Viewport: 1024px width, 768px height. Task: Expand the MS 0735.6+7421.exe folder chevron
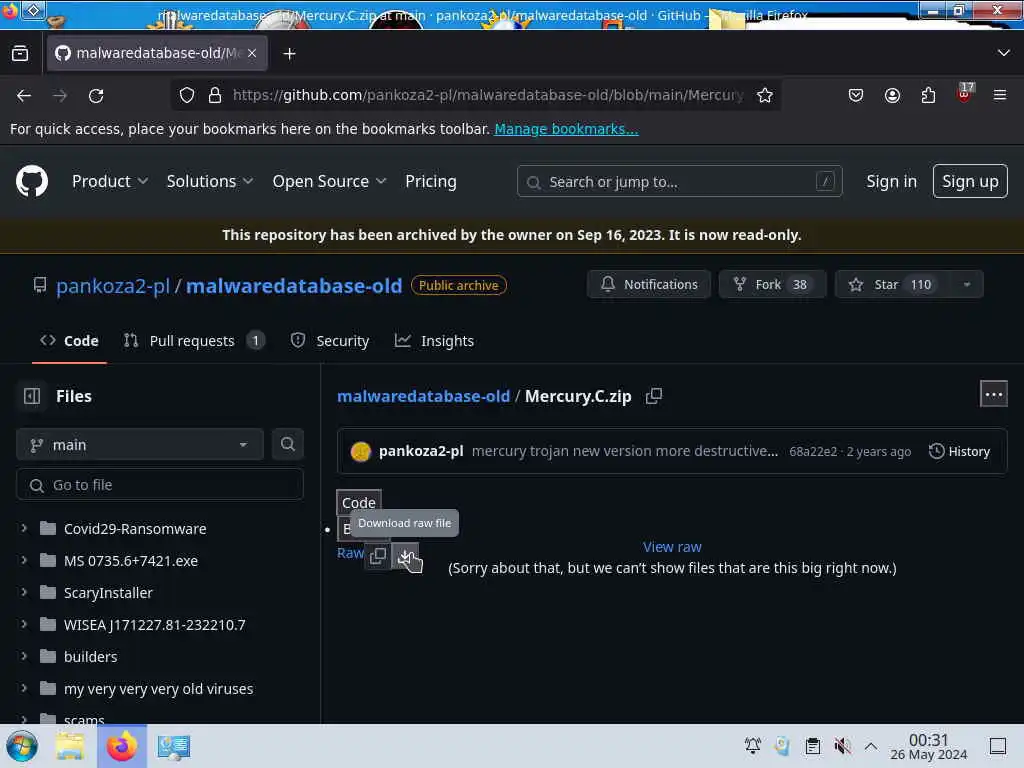point(24,560)
